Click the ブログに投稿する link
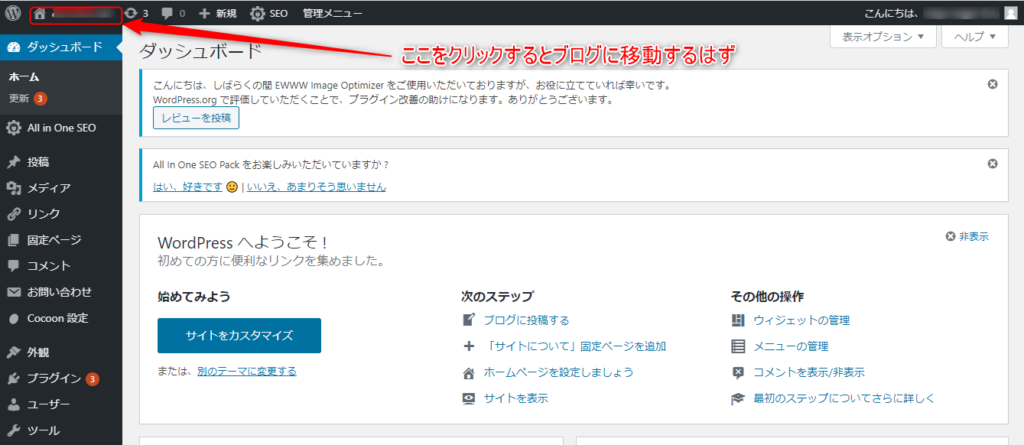Viewport: 1024px width, 445px height. tap(526, 320)
